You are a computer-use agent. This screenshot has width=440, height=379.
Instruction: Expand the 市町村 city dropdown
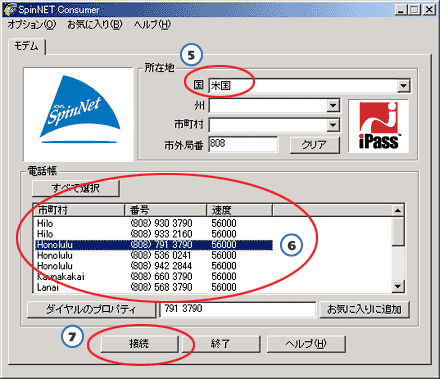click(333, 125)
